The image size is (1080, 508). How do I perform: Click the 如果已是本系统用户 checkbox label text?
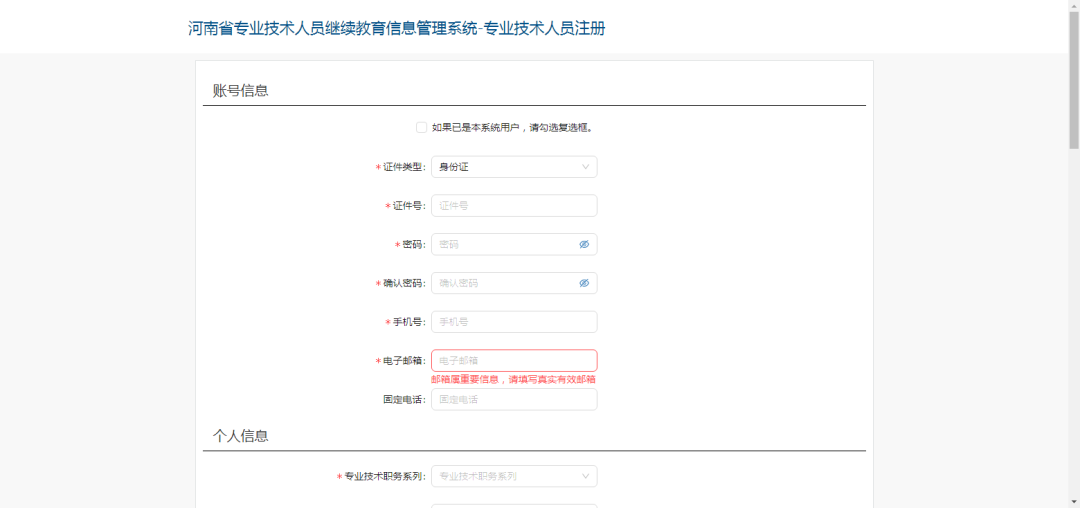click(513, 128)
